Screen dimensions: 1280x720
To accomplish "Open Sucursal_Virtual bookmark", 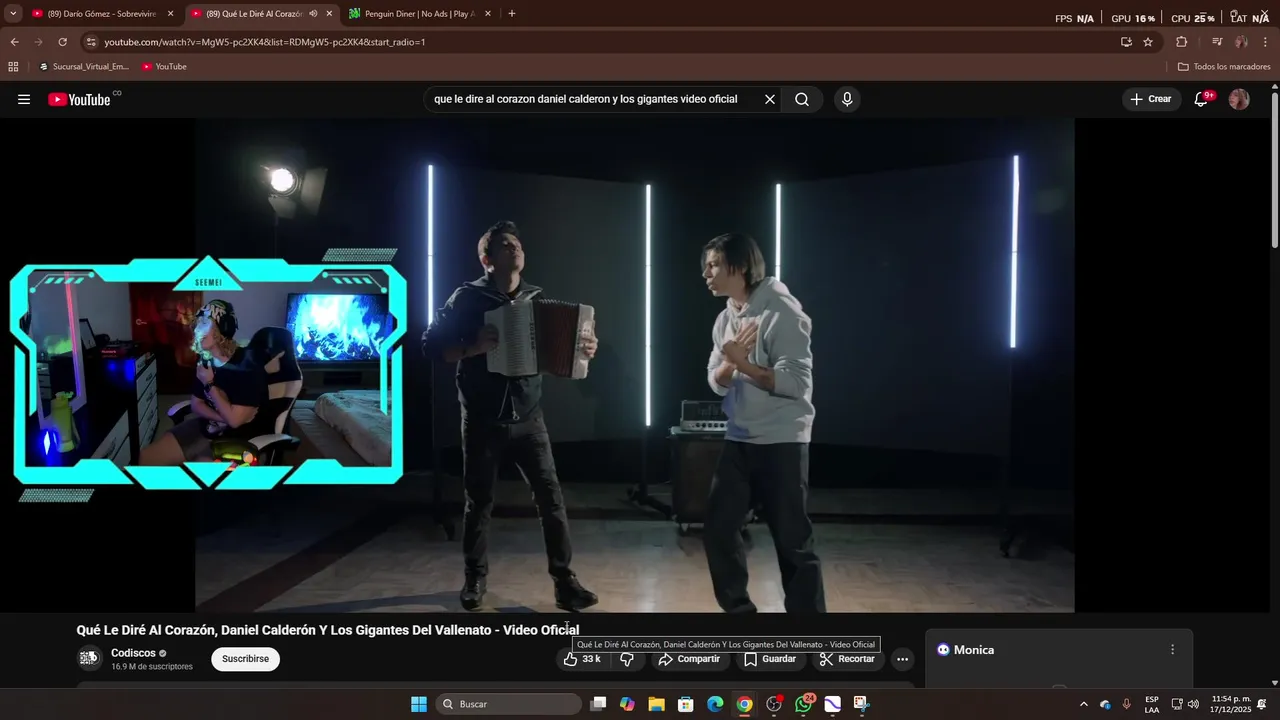I will pyautogui.click(x=84, y=67).
